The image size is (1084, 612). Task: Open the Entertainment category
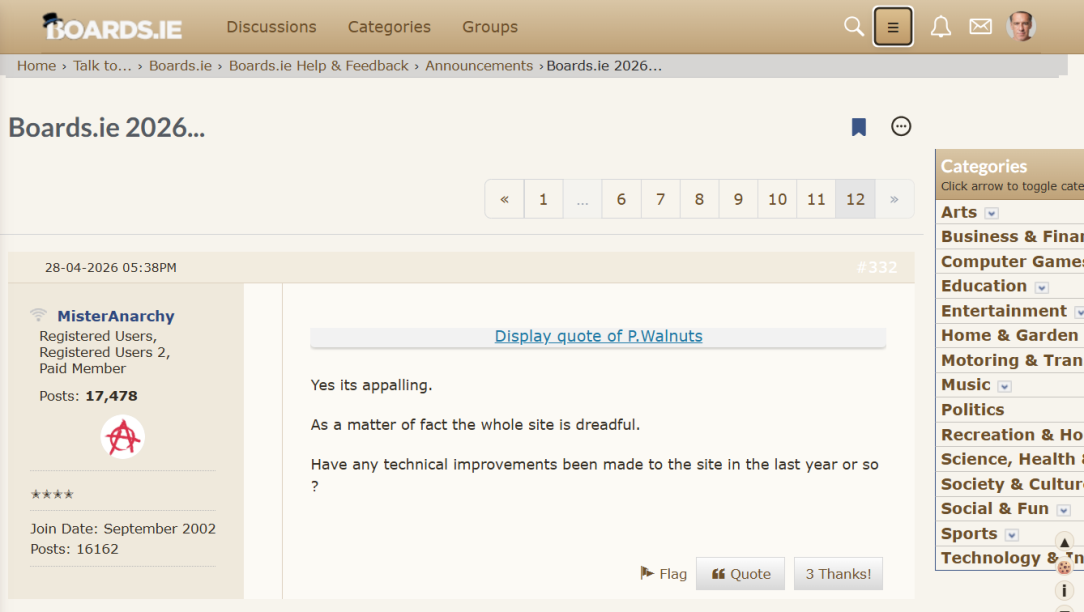click(1004, 311)
